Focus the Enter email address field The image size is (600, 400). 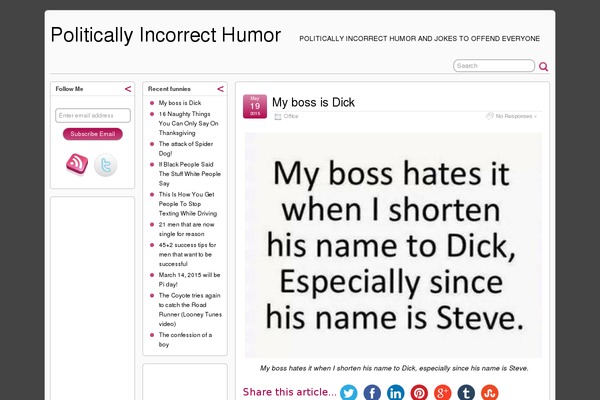coord(93,115)
